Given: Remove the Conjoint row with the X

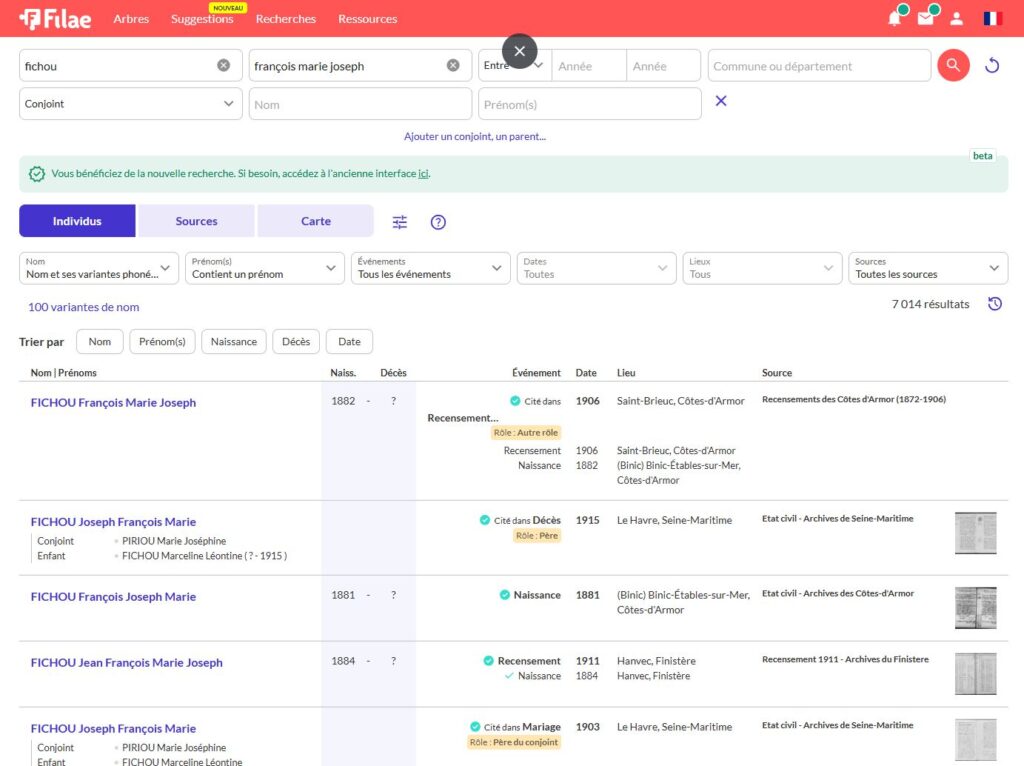Looking at the screenshot, I should tap(721, 101).
